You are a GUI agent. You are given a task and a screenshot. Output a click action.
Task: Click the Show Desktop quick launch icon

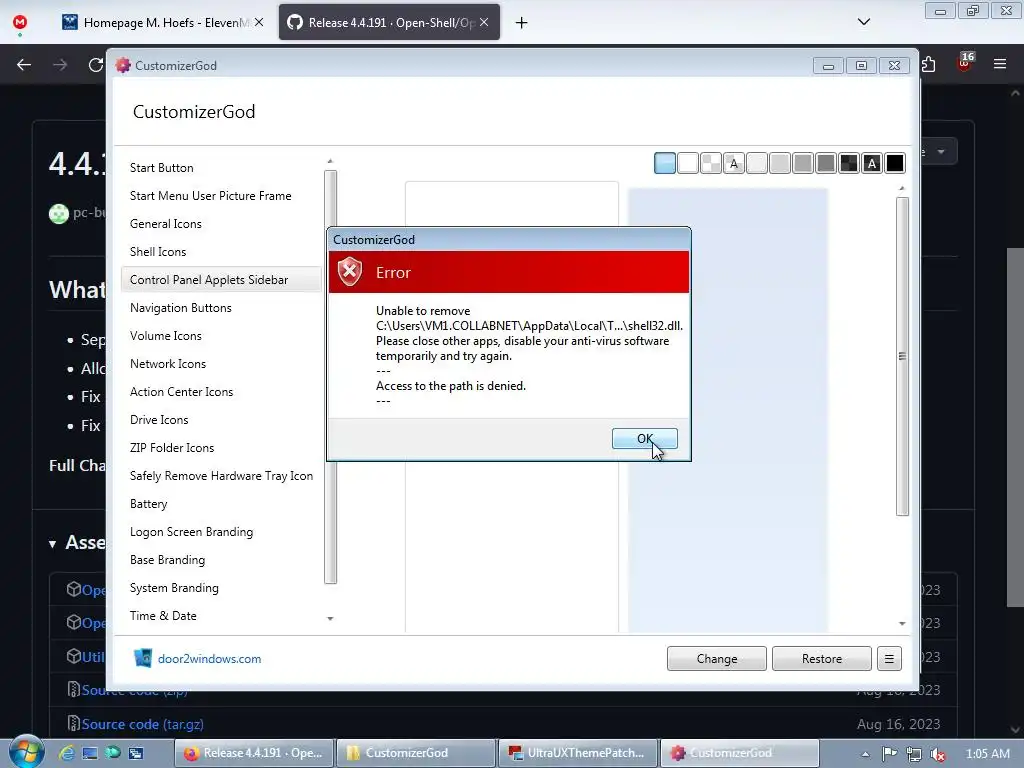89,753
